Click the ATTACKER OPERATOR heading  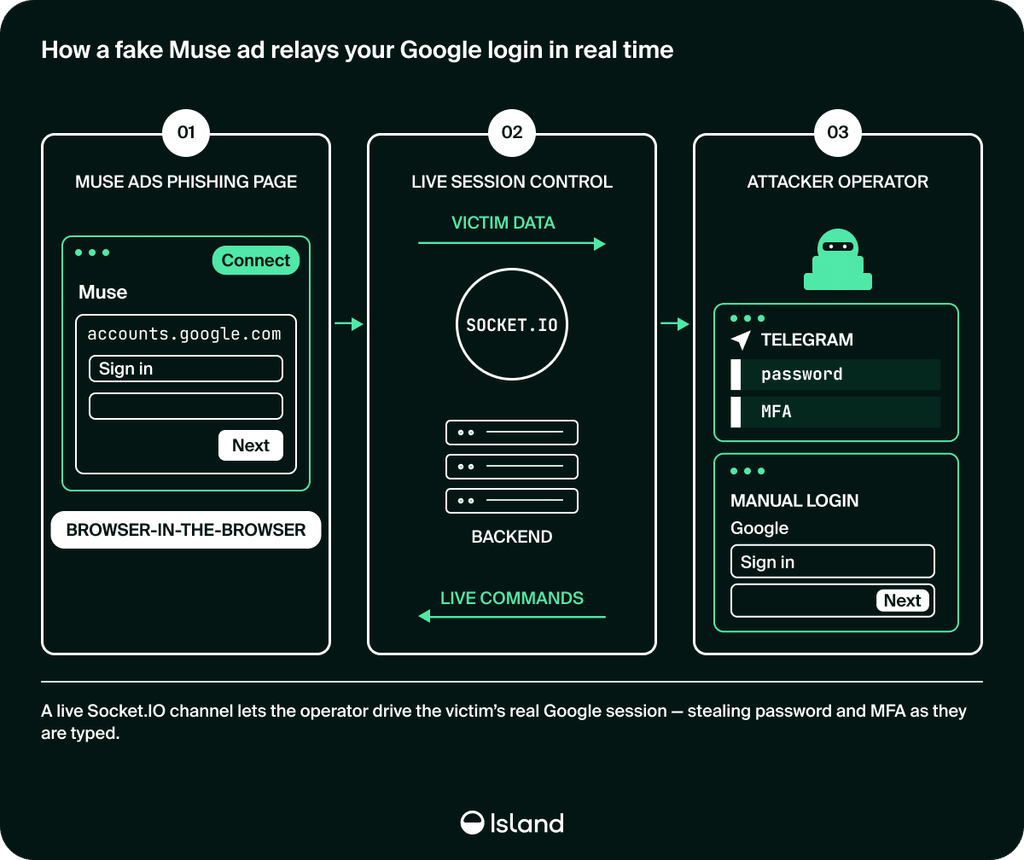pyautogui.click(x=837, y=182)
